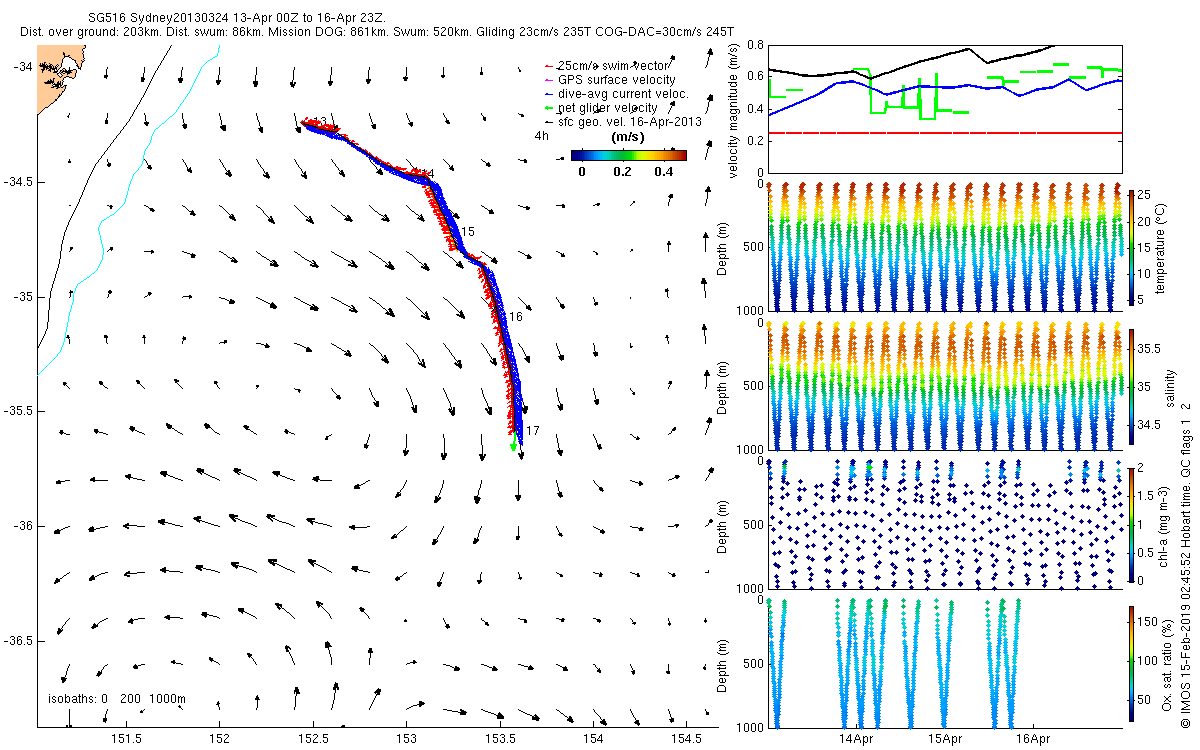The image size is (1200, 750).
Task: Click the '154' longitude tick label
Action: coord(594,739)
